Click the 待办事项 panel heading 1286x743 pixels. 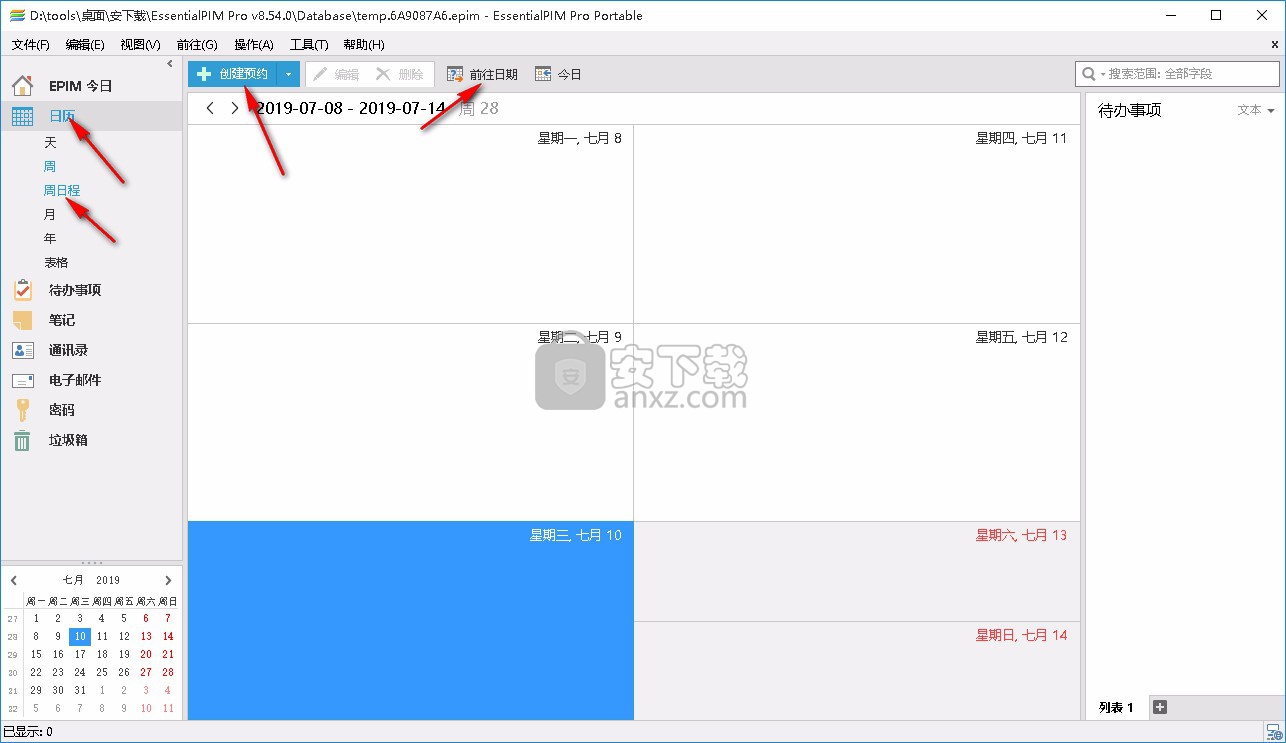pos(1130,110)
